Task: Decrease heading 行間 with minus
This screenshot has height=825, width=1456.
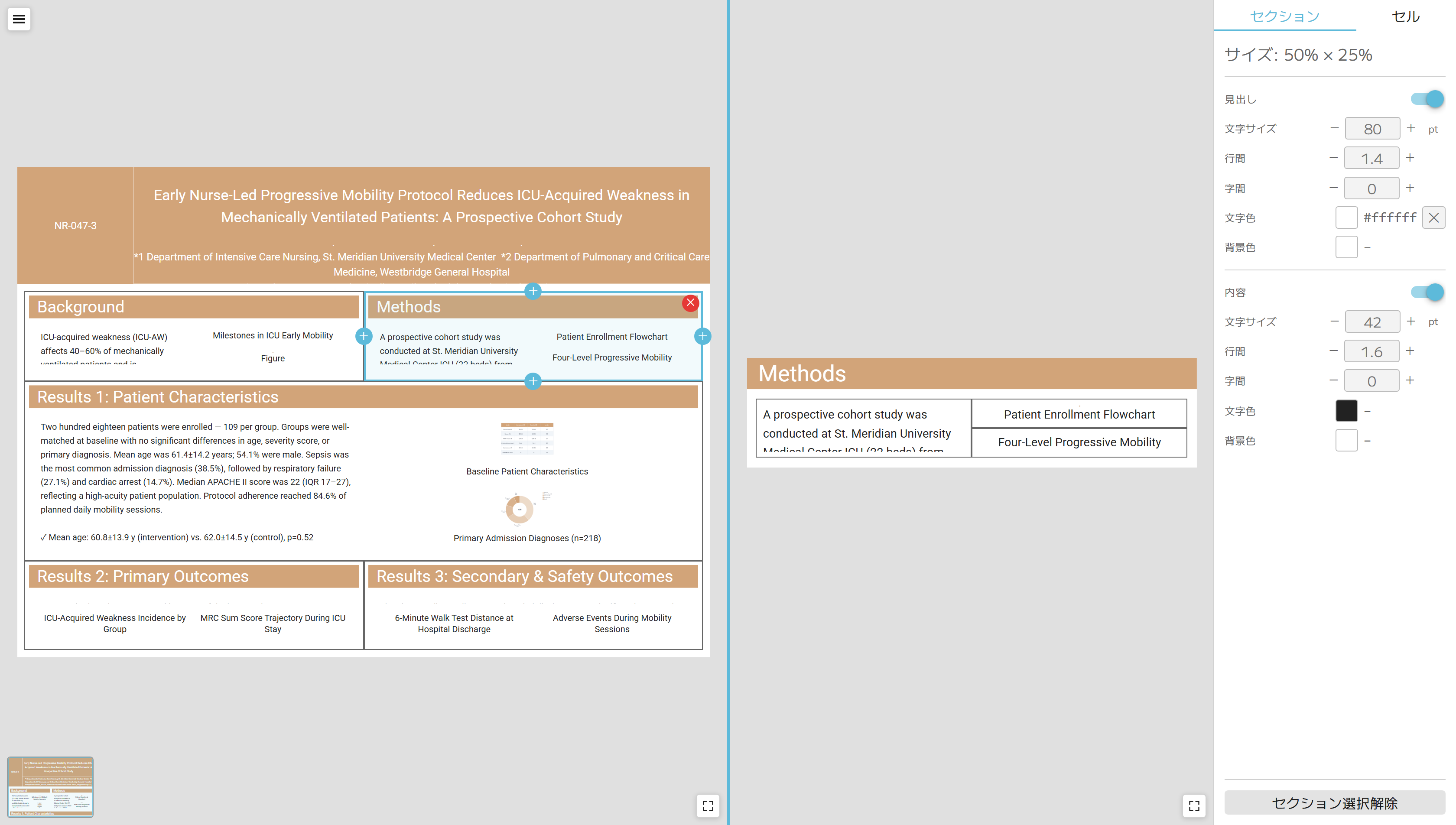Action: coord(1334,158)
